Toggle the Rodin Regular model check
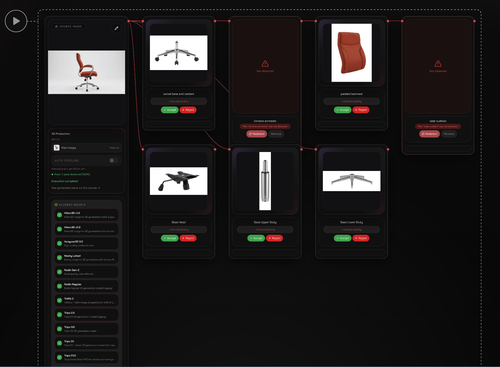The image size is (500, 367). (x=59, y=286)
